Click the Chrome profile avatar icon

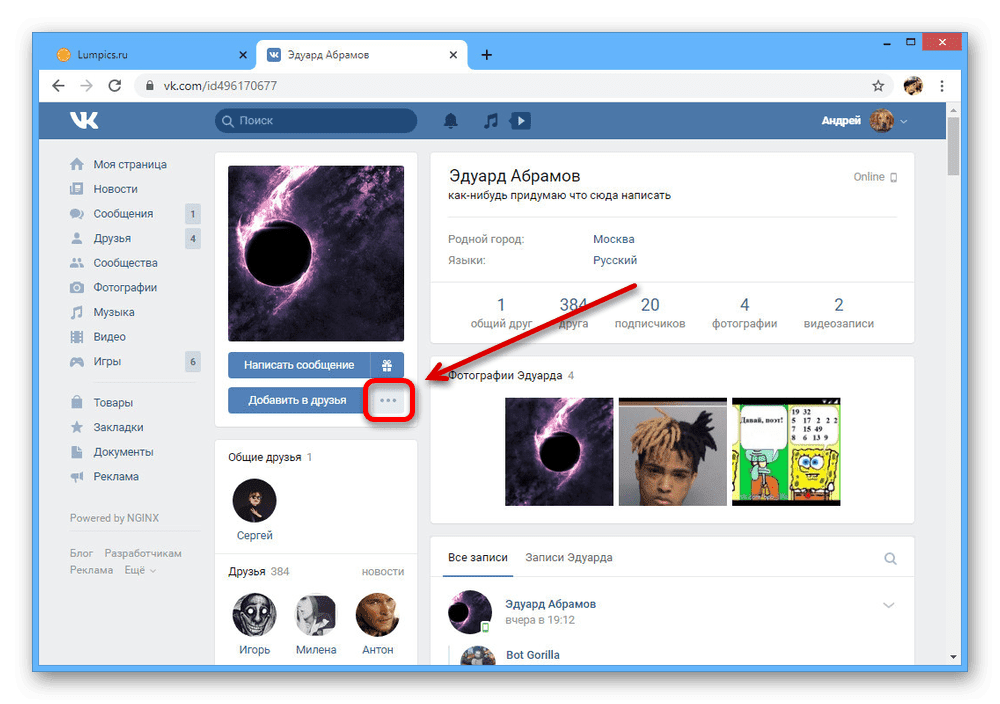[913, 85]
